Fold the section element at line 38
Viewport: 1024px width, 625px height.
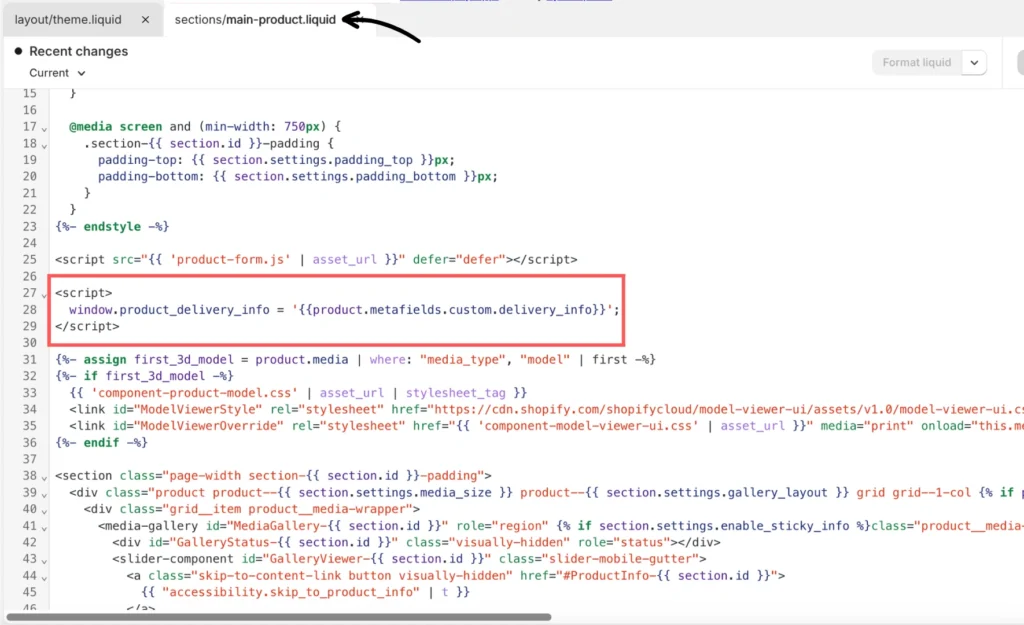pyautogui.click(x=45, y=476)
